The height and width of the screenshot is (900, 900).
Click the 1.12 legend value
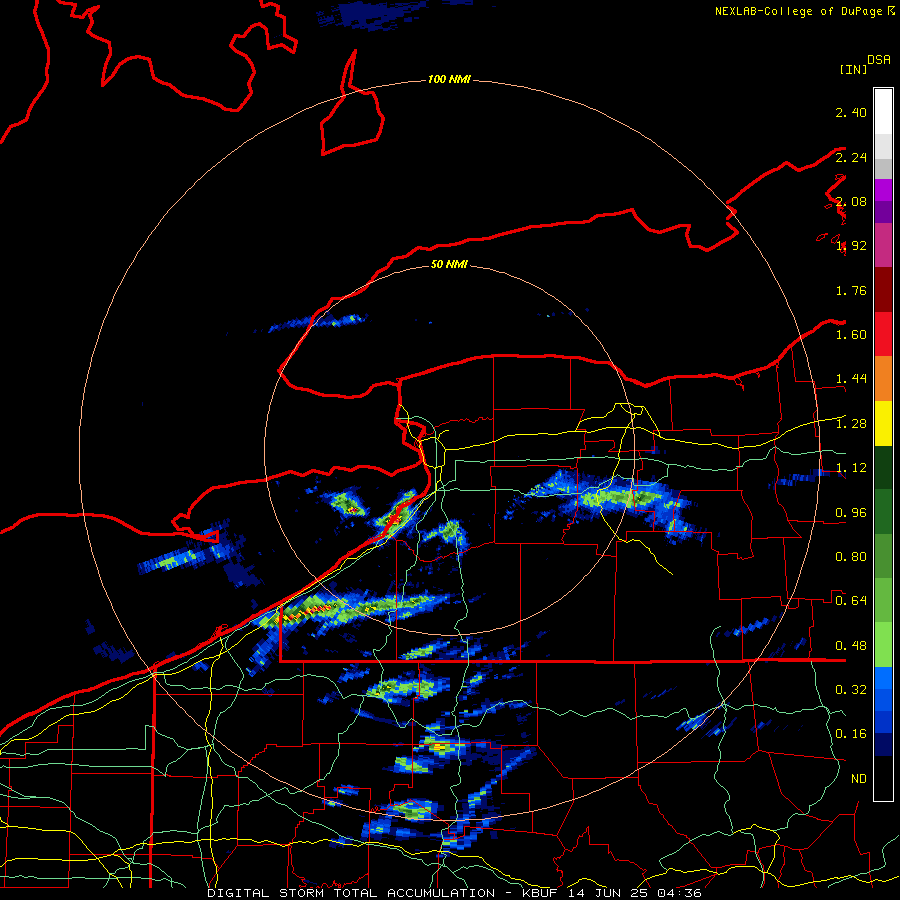click(x=851, y=468)
